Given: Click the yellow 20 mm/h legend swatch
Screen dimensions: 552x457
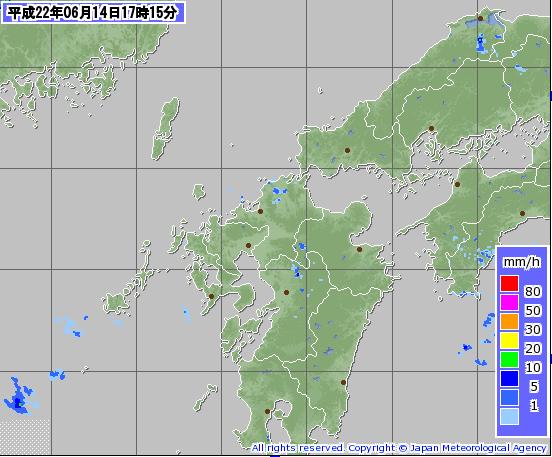Looking at the screenshot, I should click(x=509, y=340).
